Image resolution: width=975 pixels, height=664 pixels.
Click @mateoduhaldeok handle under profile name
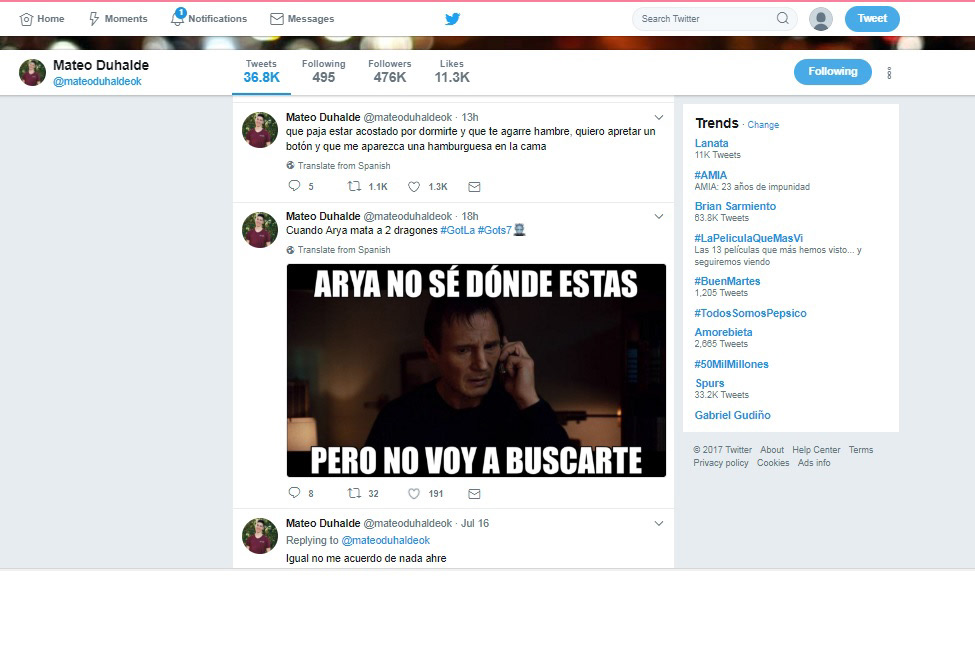[97, 81]
